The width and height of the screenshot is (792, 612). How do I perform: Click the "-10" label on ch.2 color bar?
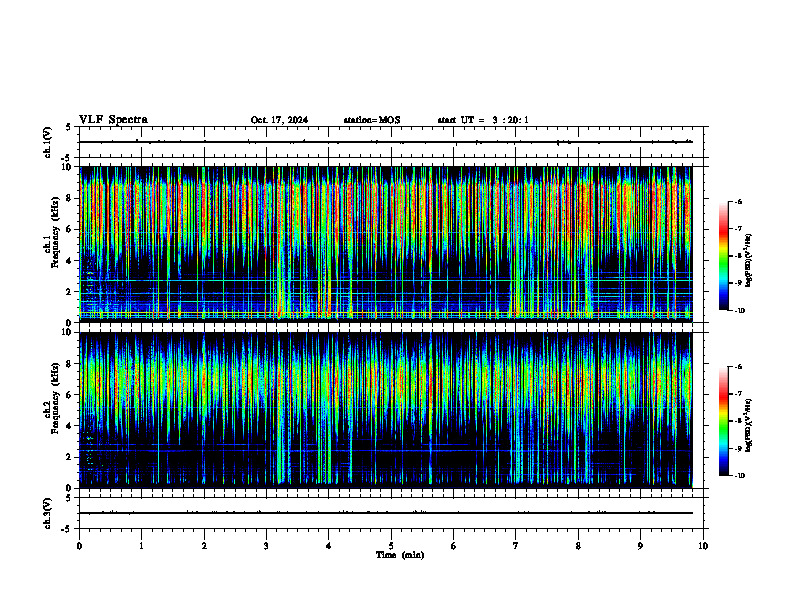click(739, 475)
